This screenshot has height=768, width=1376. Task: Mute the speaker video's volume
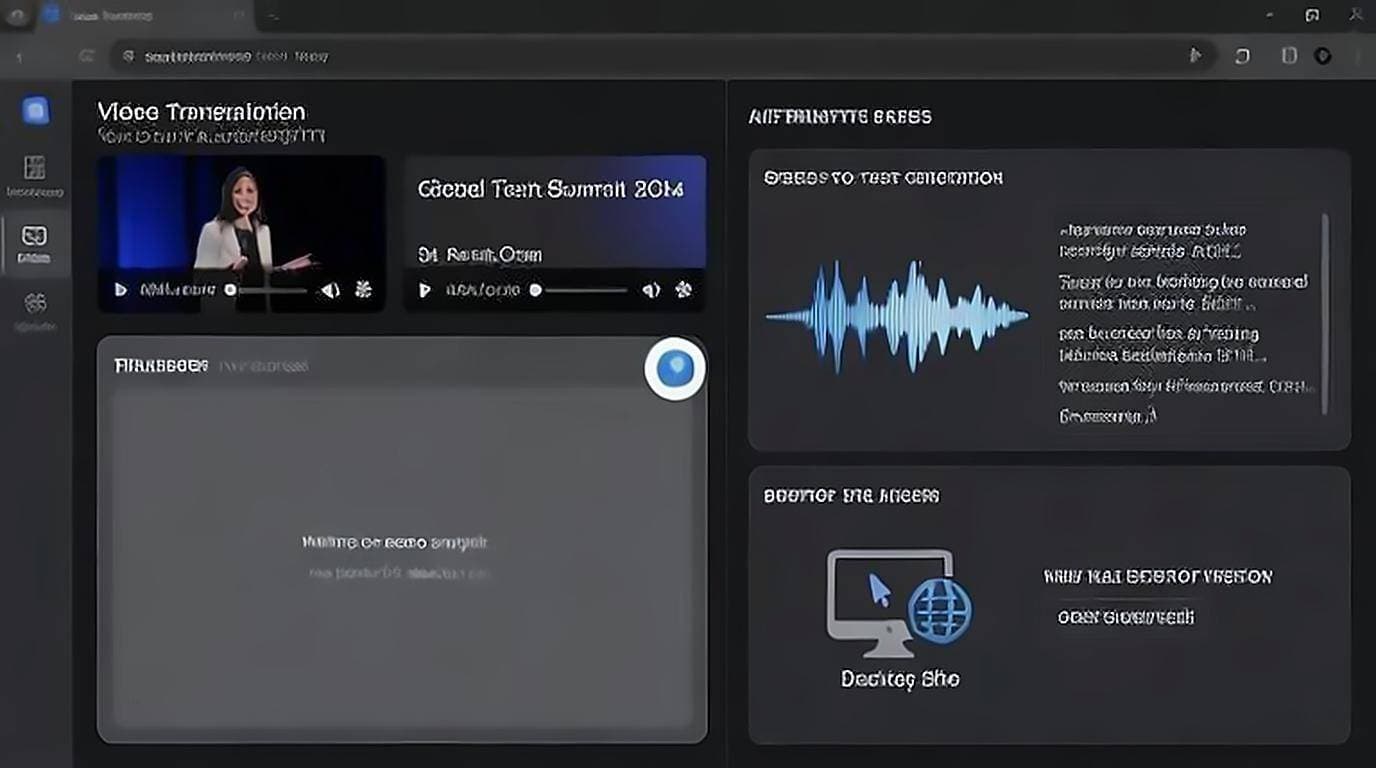click(330, 290)
